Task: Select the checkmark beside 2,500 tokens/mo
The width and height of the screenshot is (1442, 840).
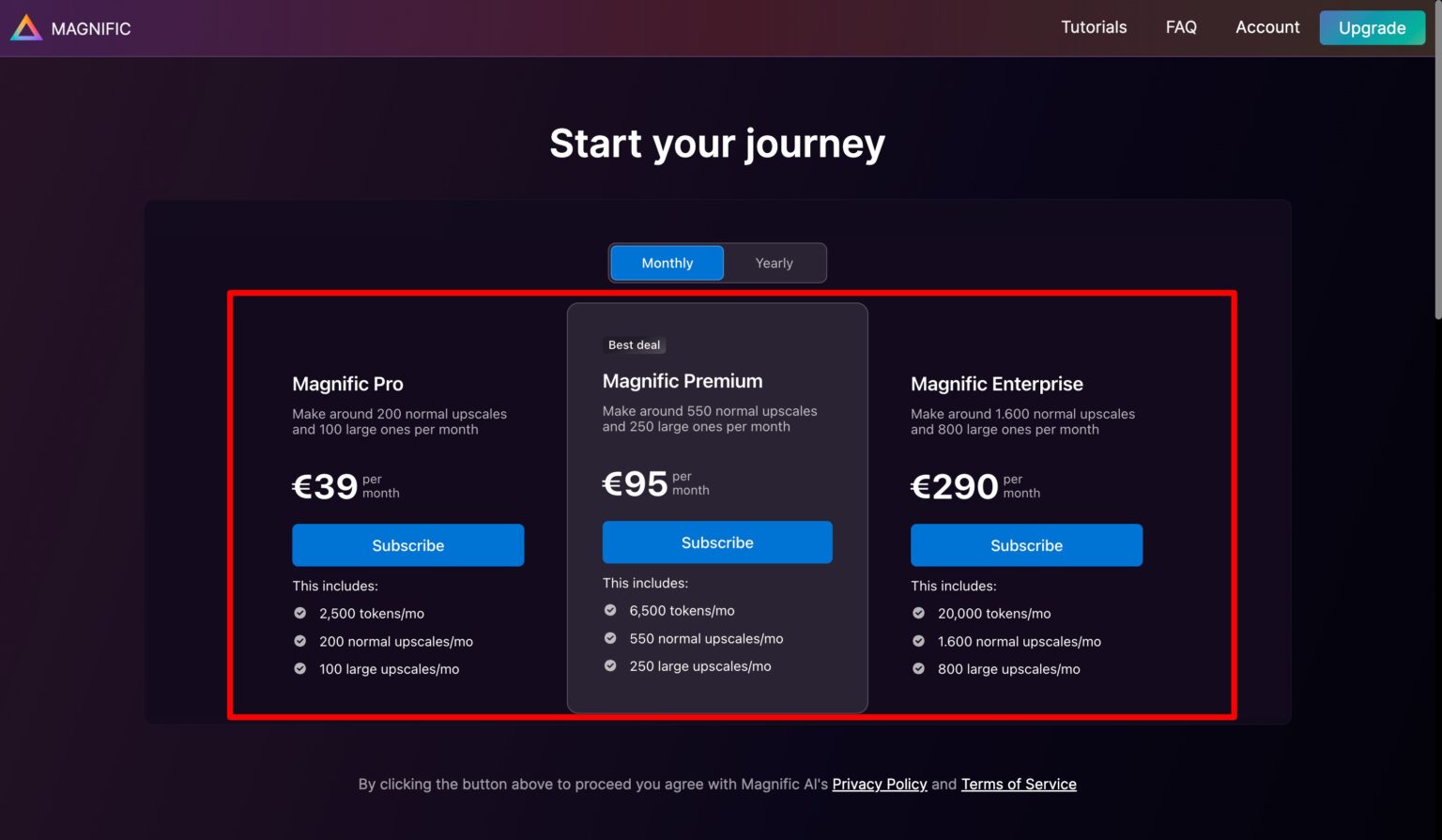Action: coord(299,612)
